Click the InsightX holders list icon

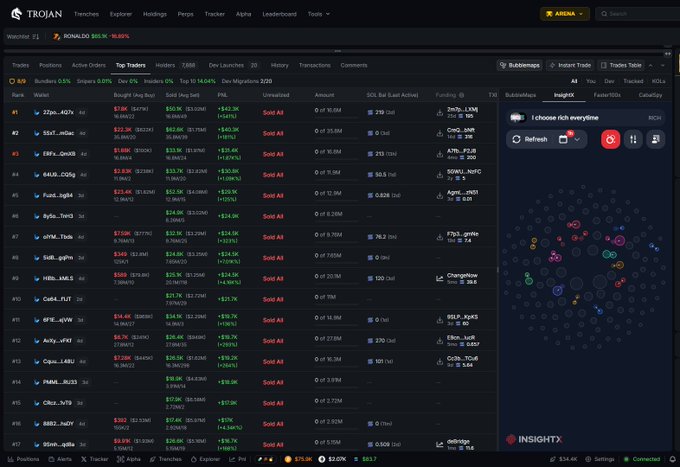click(x=655, y=139)
